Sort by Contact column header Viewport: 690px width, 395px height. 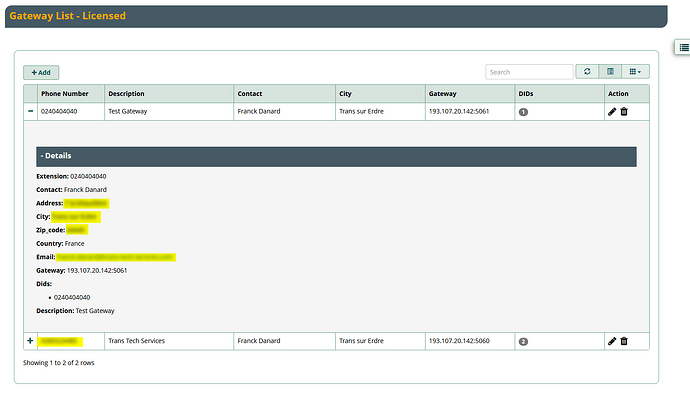click(250, 94)
